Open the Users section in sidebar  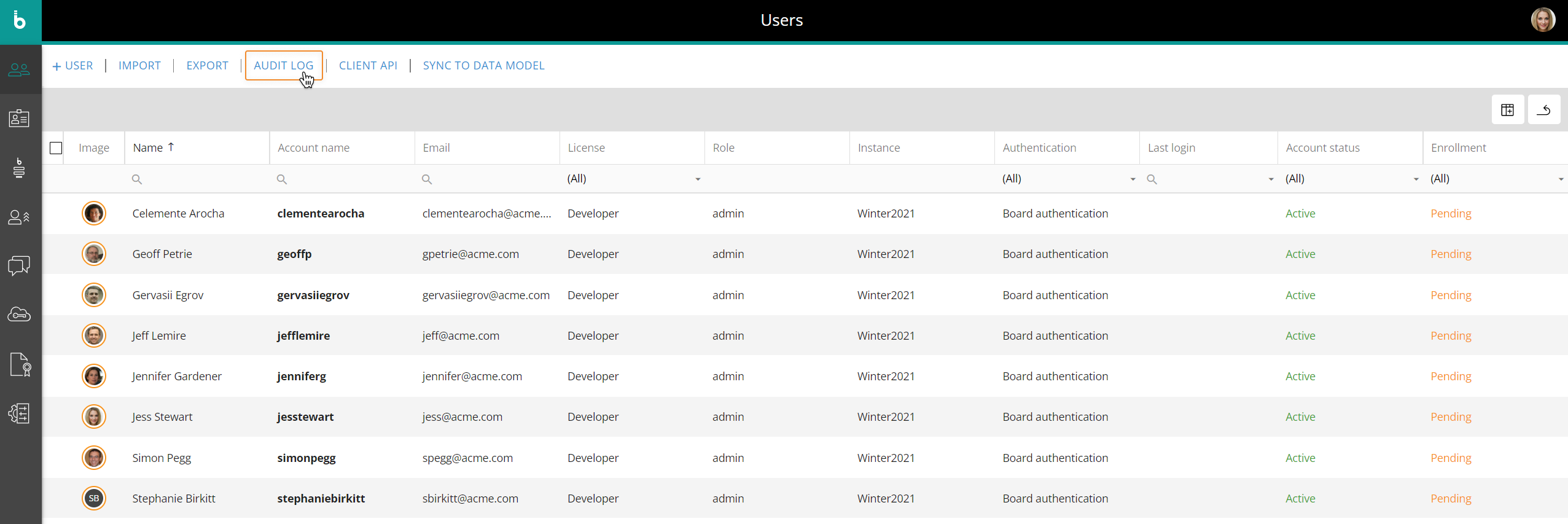point(20,69)
